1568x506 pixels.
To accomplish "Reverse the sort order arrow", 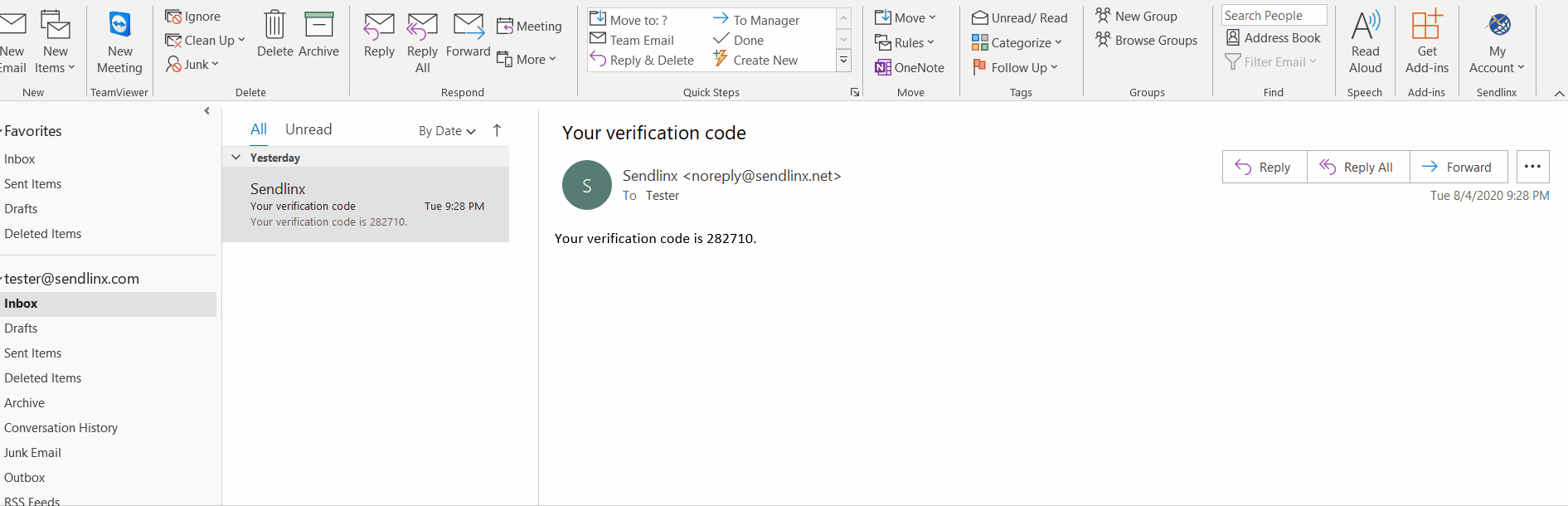I will 497,130.
